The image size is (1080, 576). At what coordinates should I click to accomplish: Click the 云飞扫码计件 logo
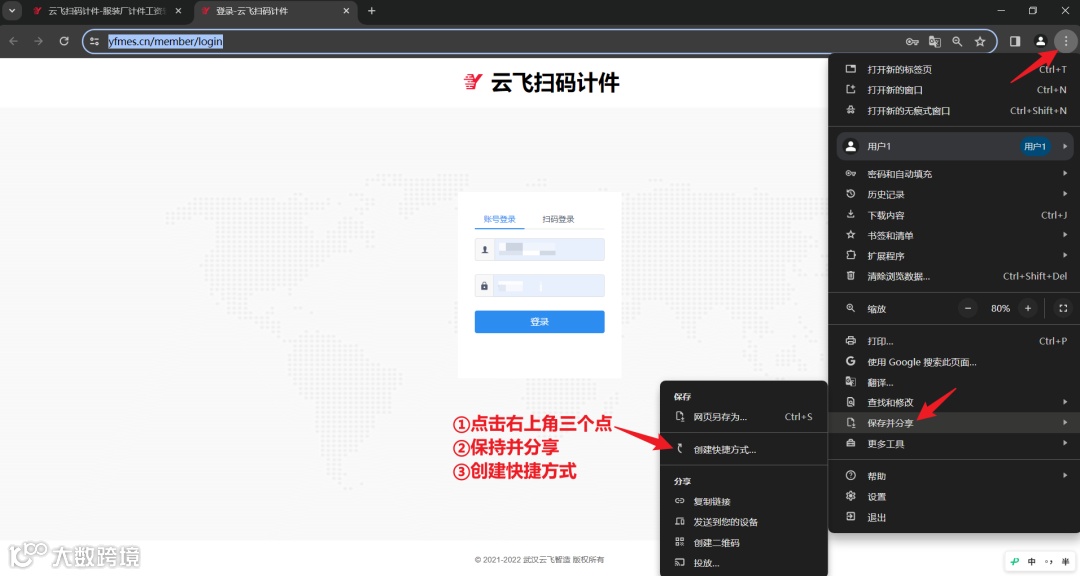541,83
